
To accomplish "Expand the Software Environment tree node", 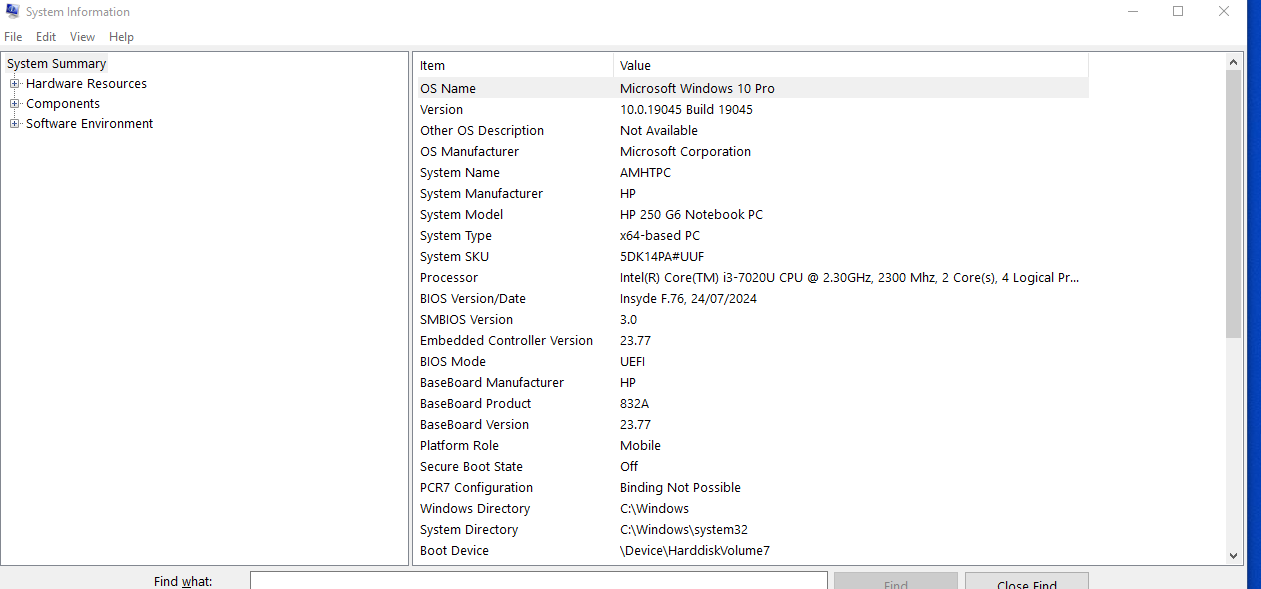I will pos(15,124).
